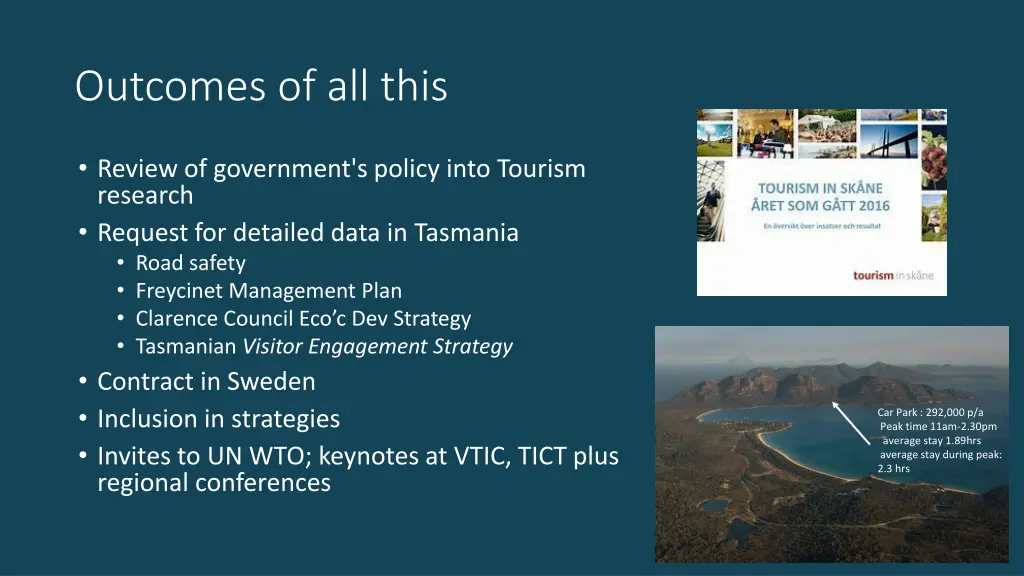
Task: Click the 'Request for detailed data in Tasmania' bullet
Action: point(308,232)
